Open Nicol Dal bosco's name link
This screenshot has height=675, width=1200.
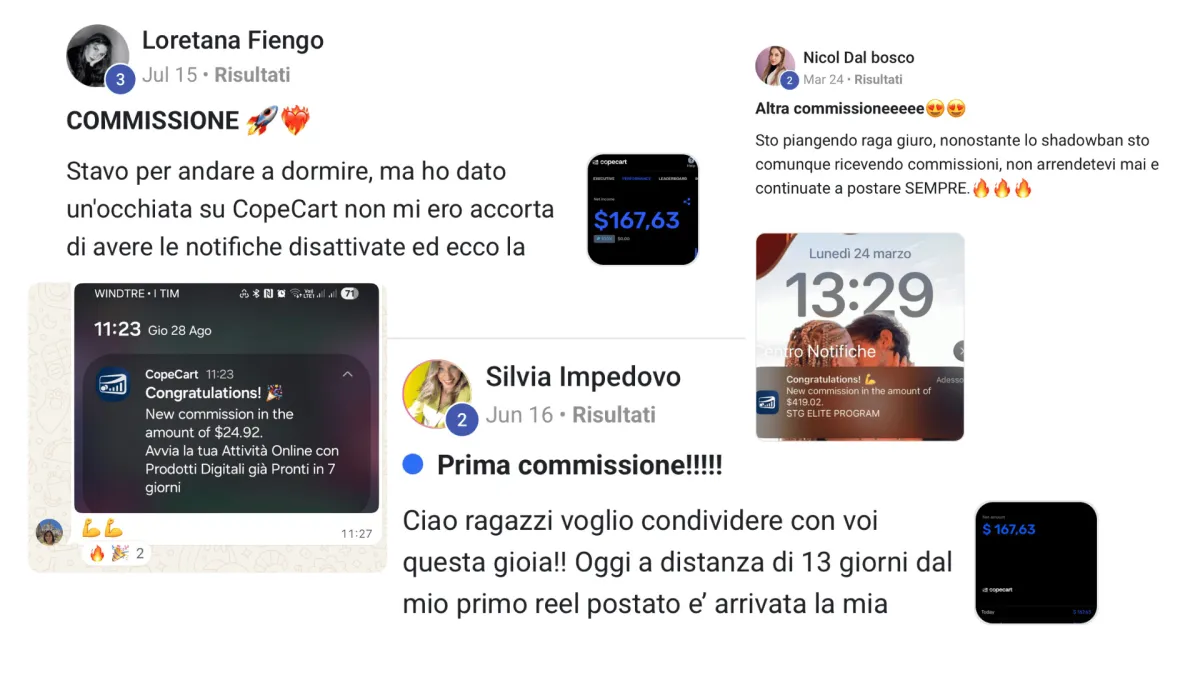(x=859, y=58)
